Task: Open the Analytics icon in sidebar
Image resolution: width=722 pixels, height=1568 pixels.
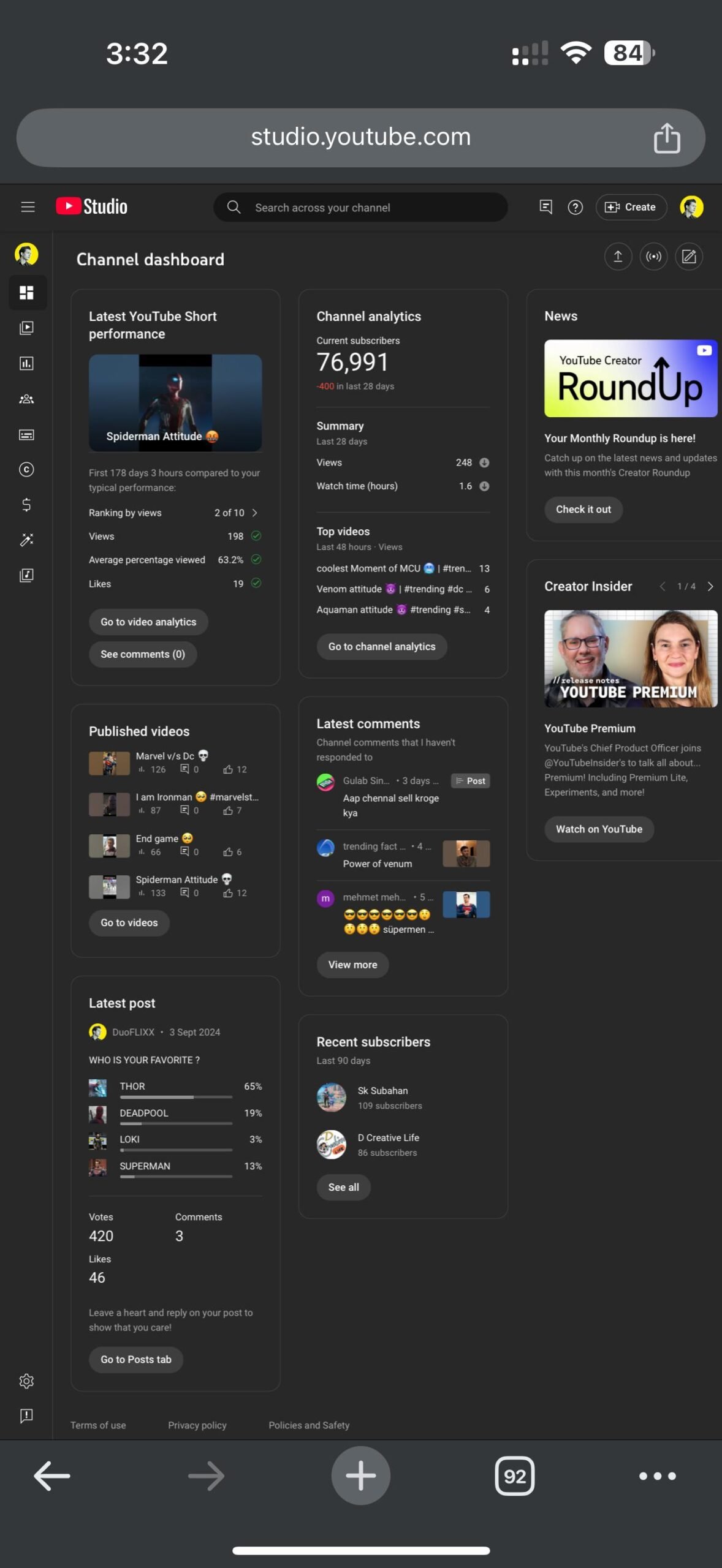Action: tap(26, 363)
